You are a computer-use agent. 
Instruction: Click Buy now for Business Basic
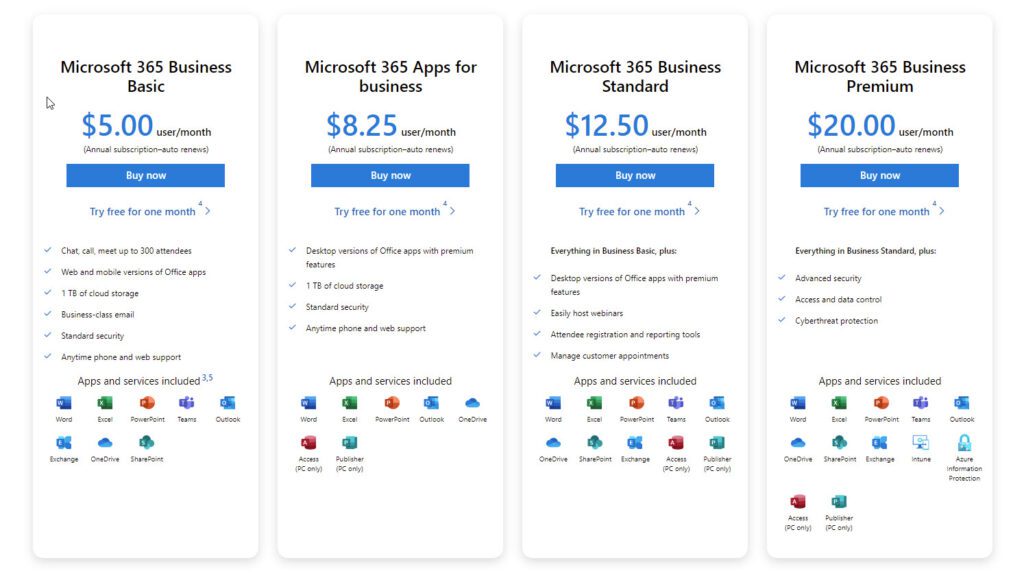[x=146, y=176]
